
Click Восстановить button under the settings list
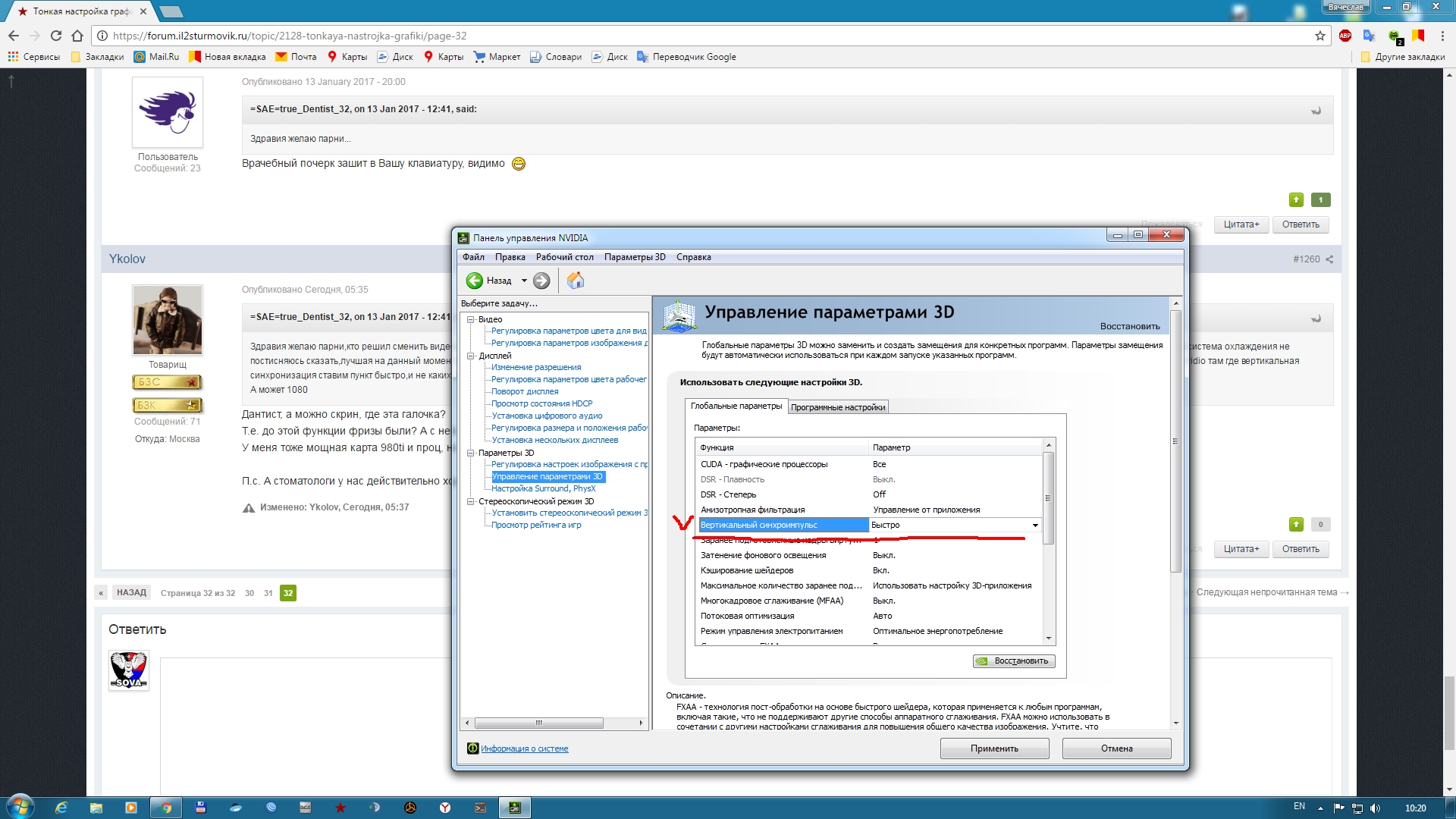[x=1014, y=661]
